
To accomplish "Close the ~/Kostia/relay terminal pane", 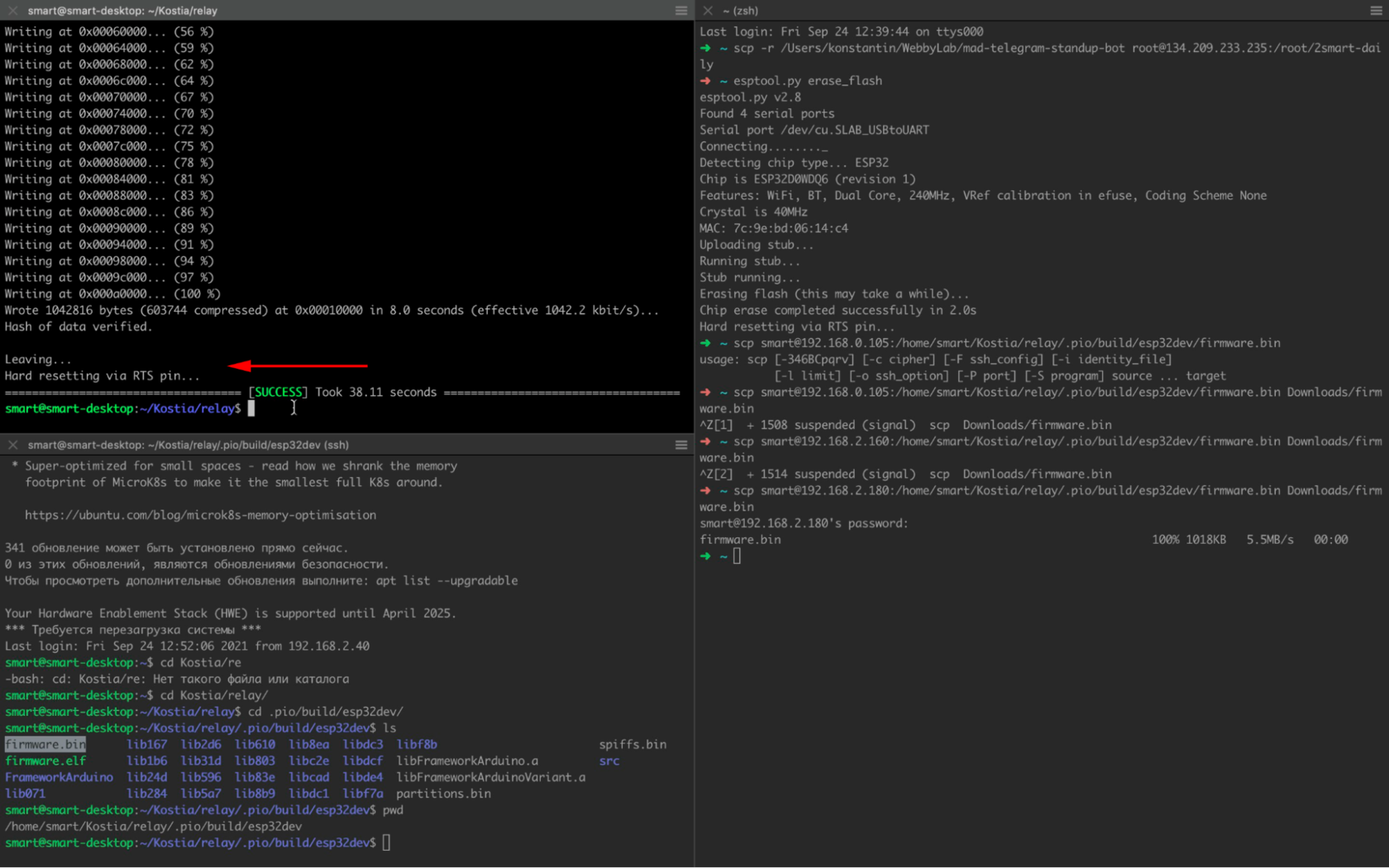I will [12, 11].
